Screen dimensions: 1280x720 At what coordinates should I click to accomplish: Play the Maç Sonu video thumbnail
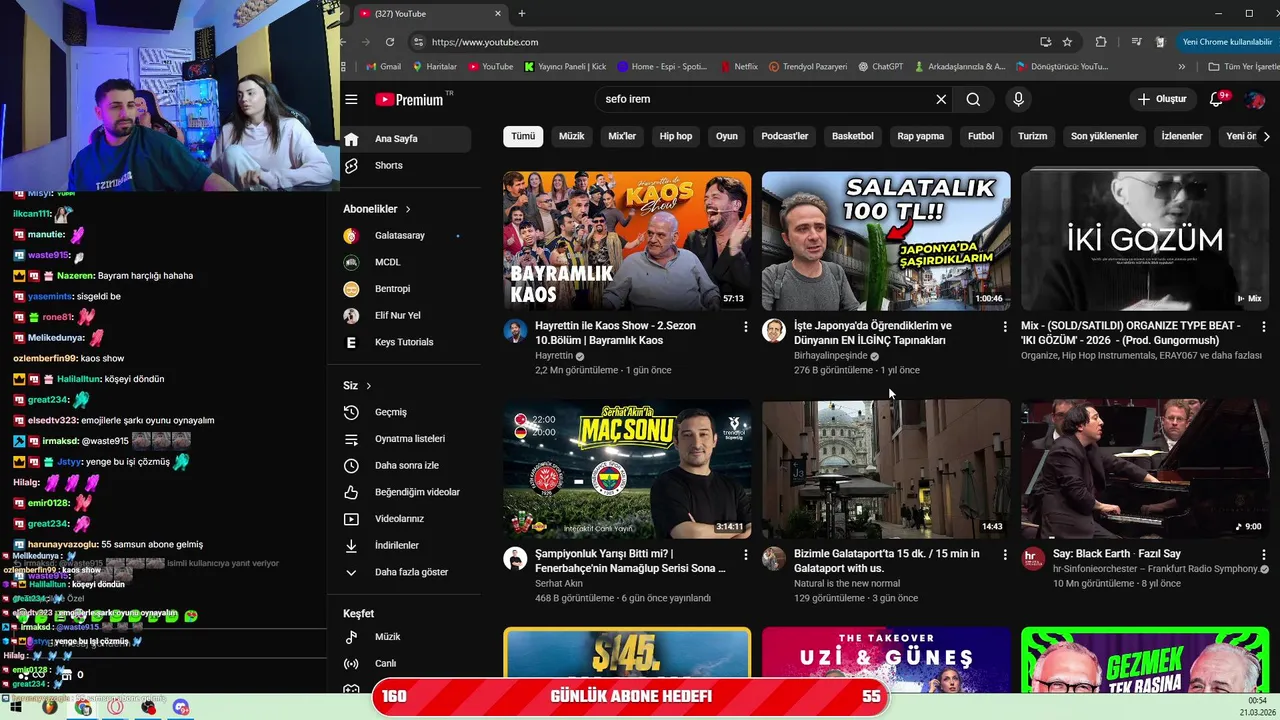coord(627,469)
